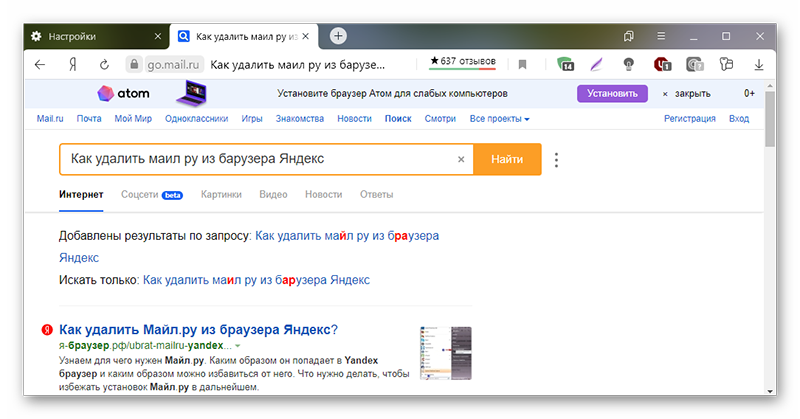Image resolution: width=800 pixels, height=419 pixels.
Task: Open Yandex home via the Я icon
Action: (x=73, y=64)
